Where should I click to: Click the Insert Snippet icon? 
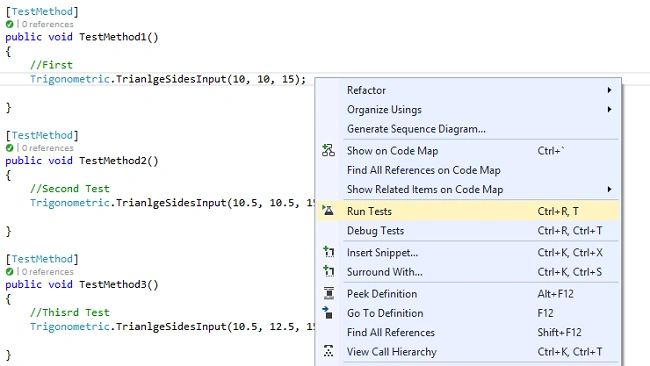[x=329, y=252]
